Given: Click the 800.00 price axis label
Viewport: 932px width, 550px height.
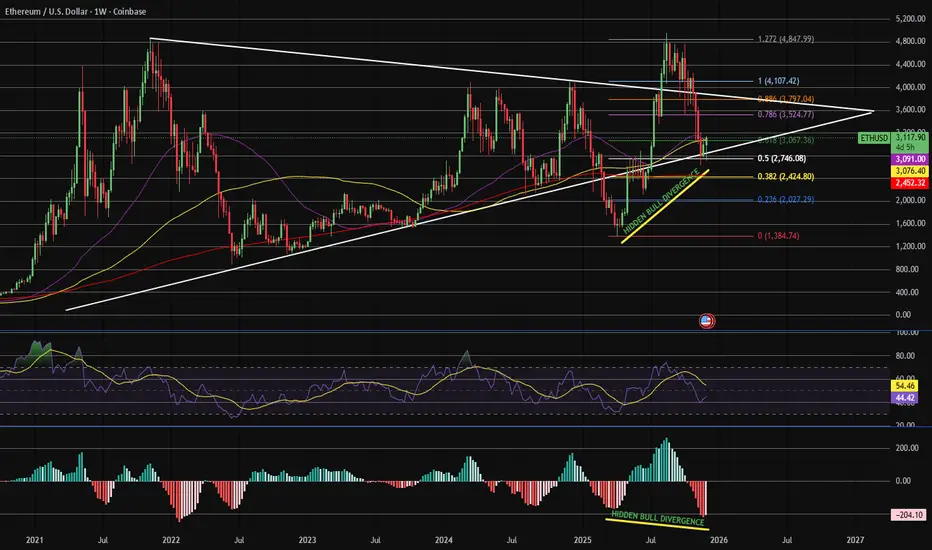Looking at the screenshot, I should click(x=906, y=269).
